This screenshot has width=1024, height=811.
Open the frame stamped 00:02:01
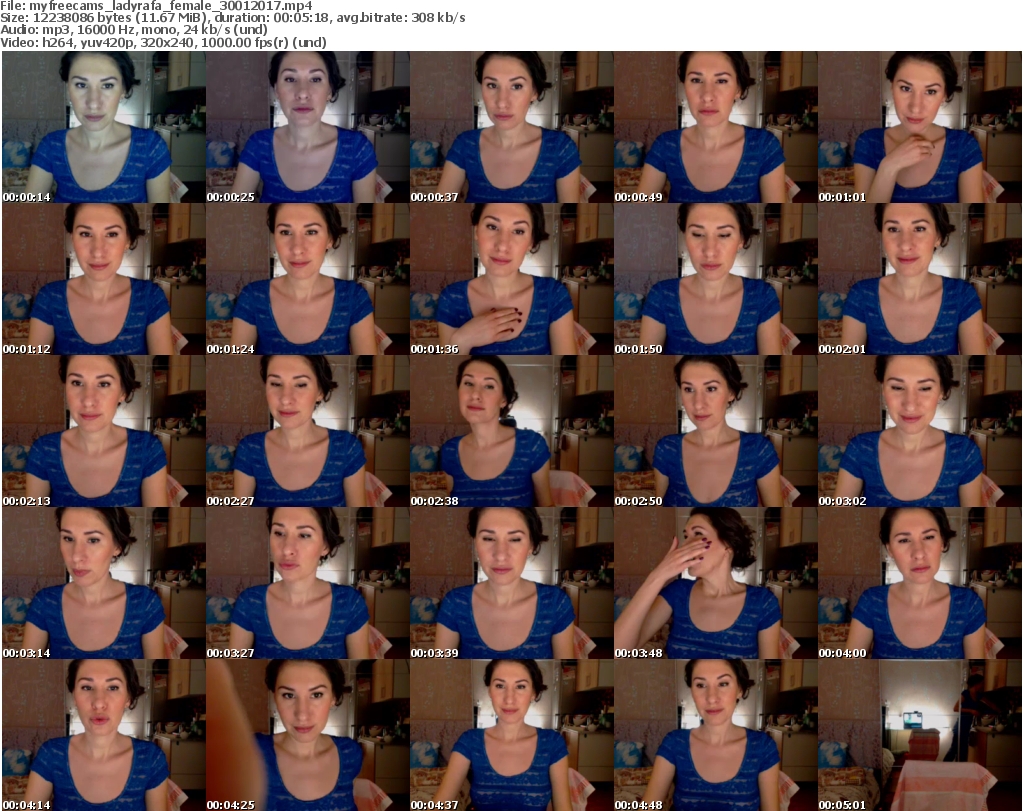click(920, 279)
